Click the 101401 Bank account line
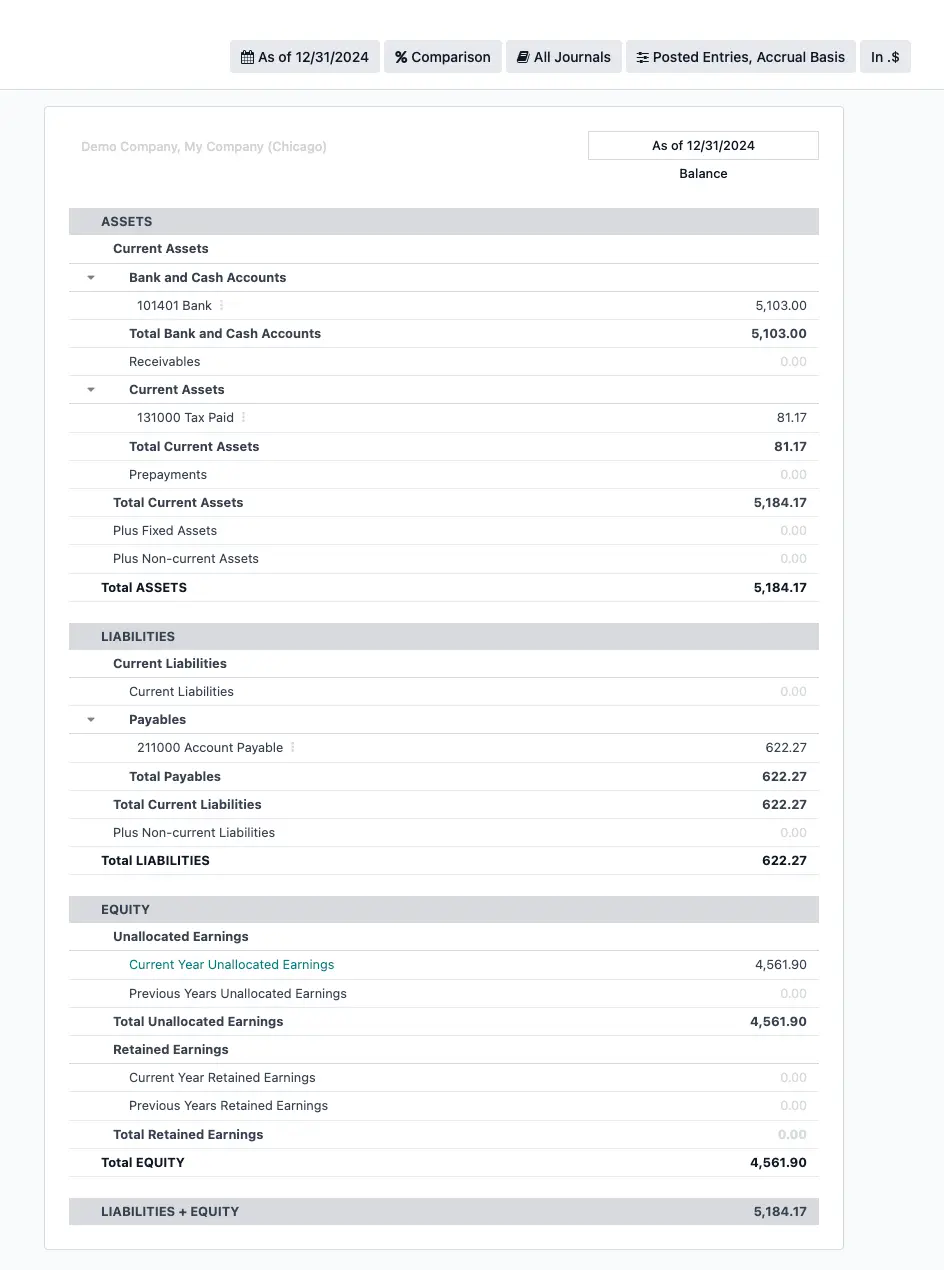Image resolution: width=944 pixels, height=1270 pixels. click(175, 305)
